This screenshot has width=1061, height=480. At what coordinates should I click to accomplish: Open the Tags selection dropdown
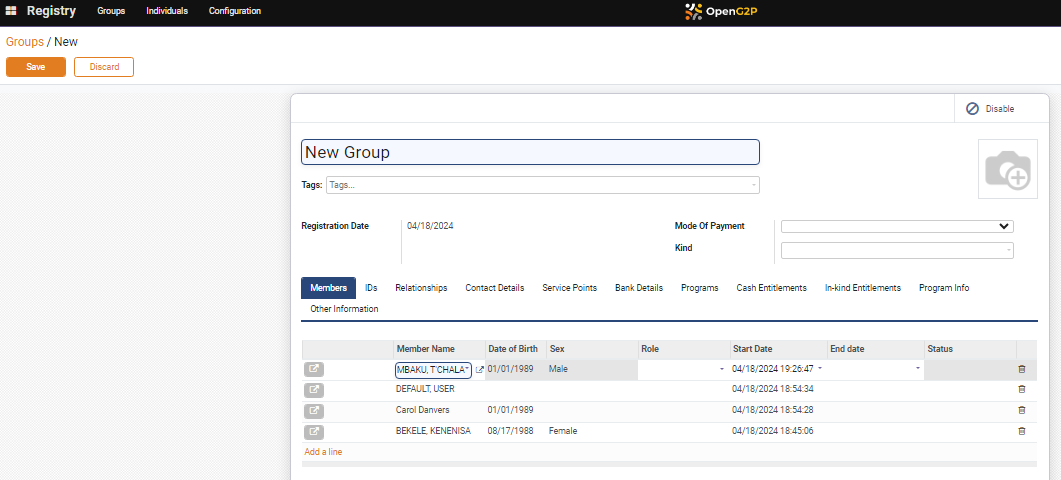(542, 185)
